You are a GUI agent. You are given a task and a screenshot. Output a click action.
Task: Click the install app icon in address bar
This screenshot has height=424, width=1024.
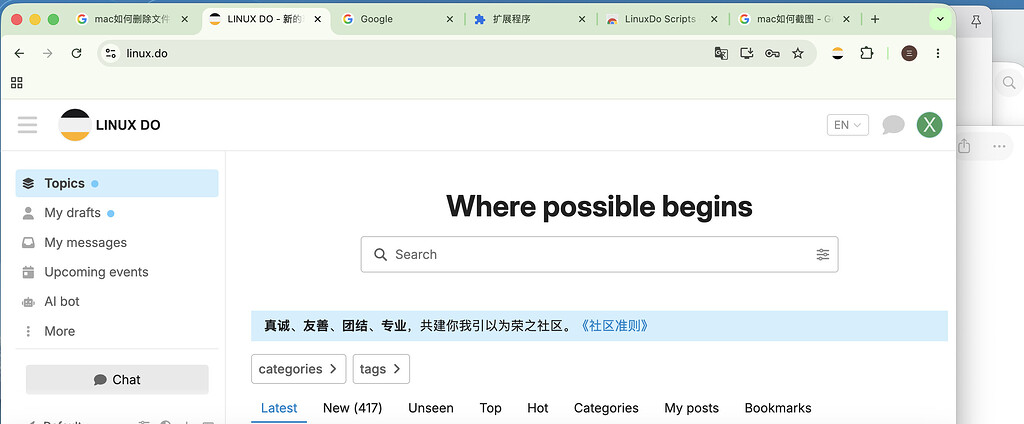point(746,54)
